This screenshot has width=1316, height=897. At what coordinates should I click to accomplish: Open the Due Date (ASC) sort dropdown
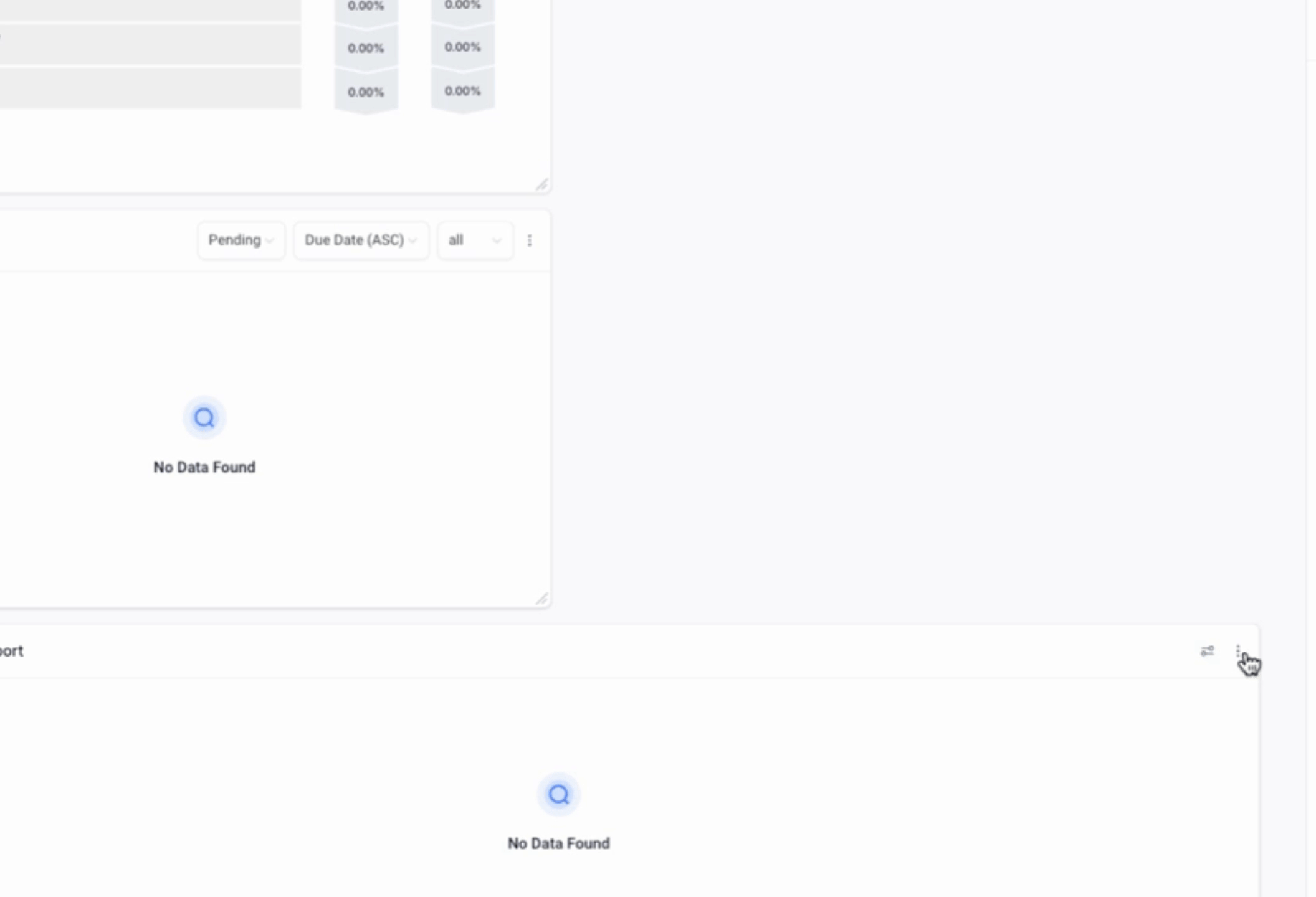361,240
